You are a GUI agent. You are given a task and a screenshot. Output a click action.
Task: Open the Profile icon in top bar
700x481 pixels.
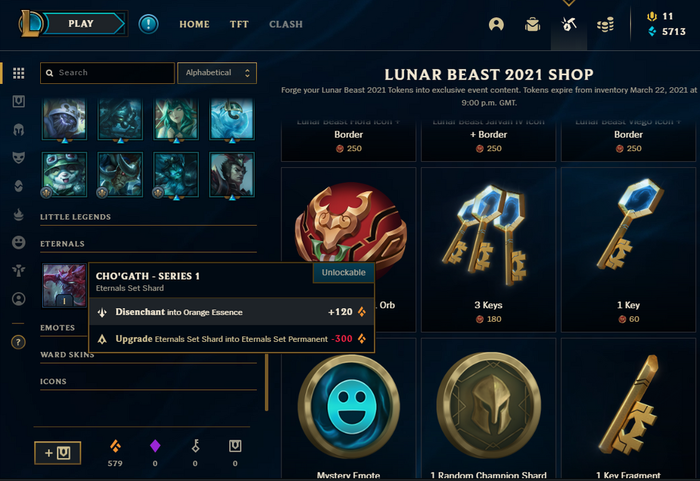pos(496,24)
